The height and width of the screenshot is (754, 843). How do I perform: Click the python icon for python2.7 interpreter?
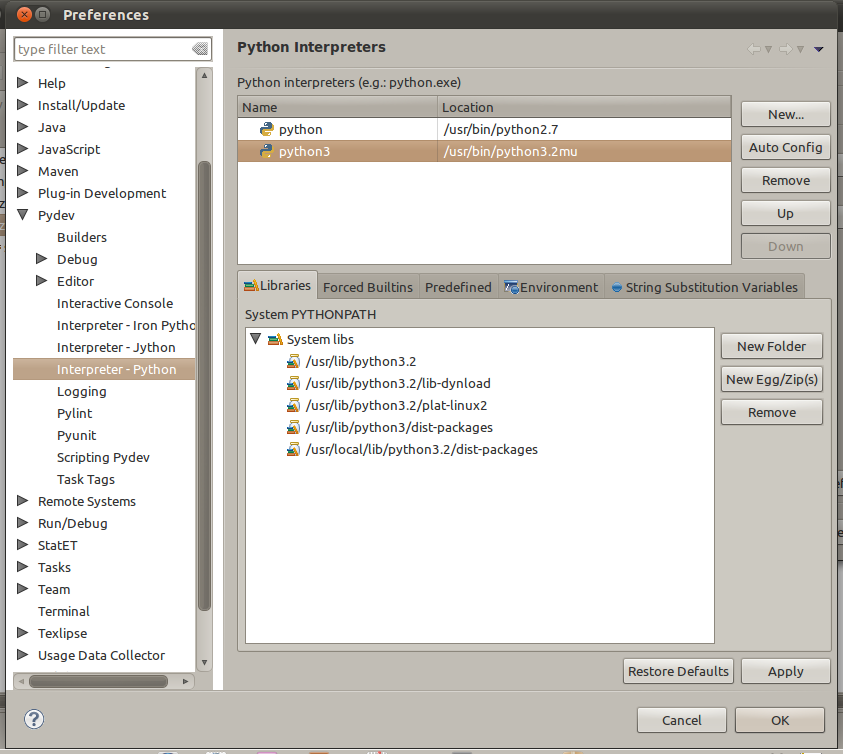tap(266, 129)
